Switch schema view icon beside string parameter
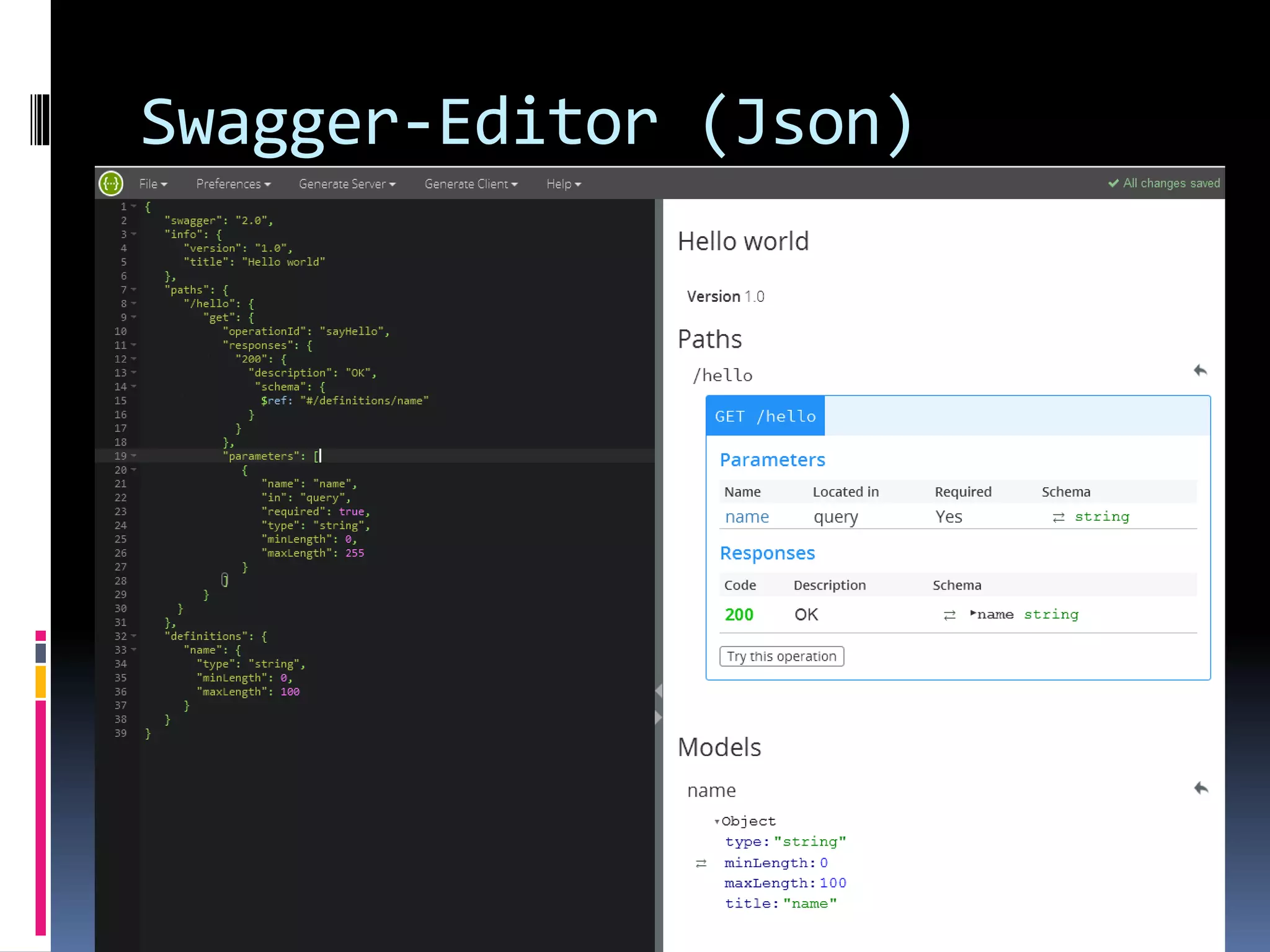The image size is (1270, 952). 1059,518
